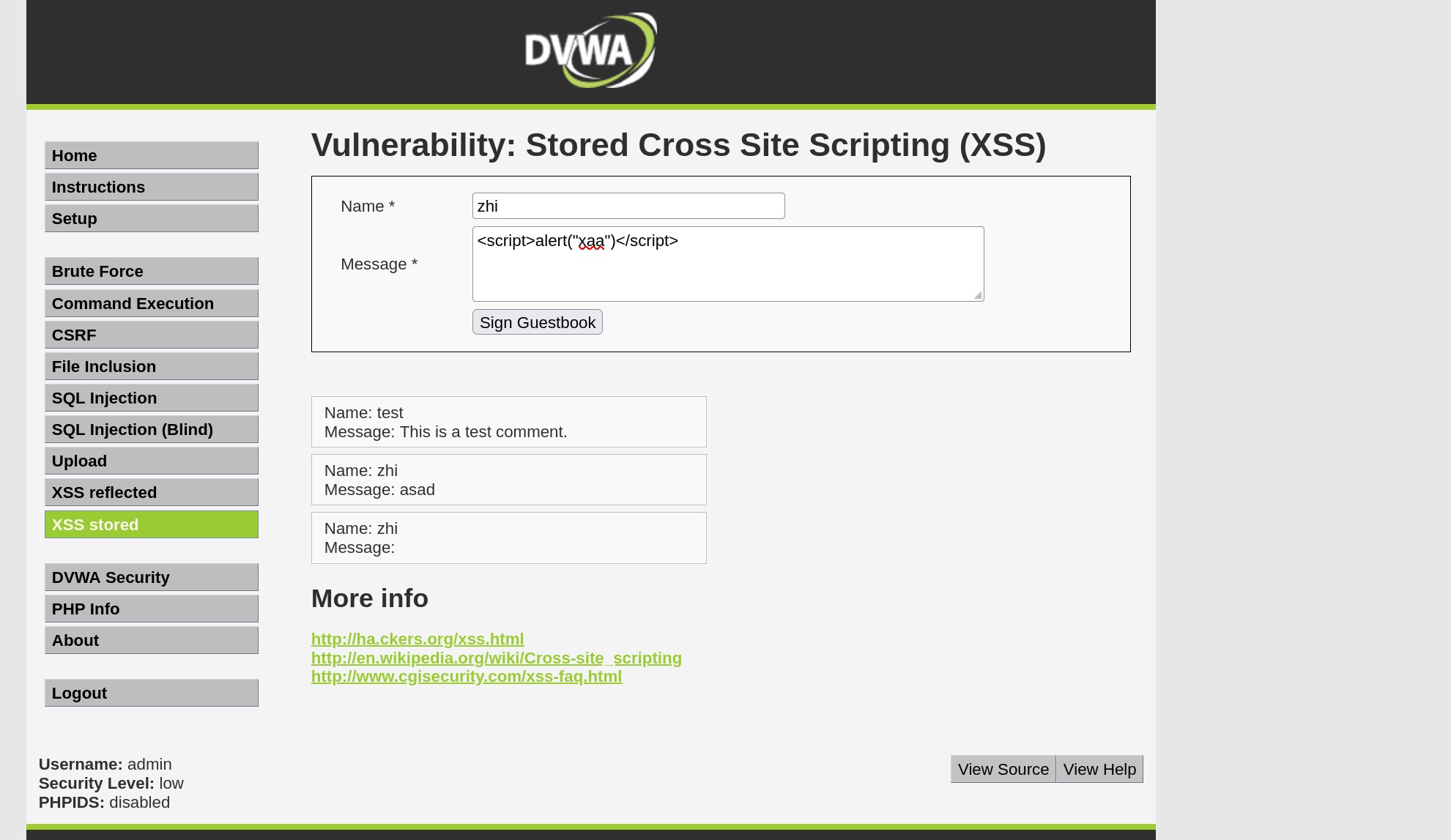This screenshot has height=840, width=1451.
Task: Click the DVWA logo in header
Action: (590, 51)
